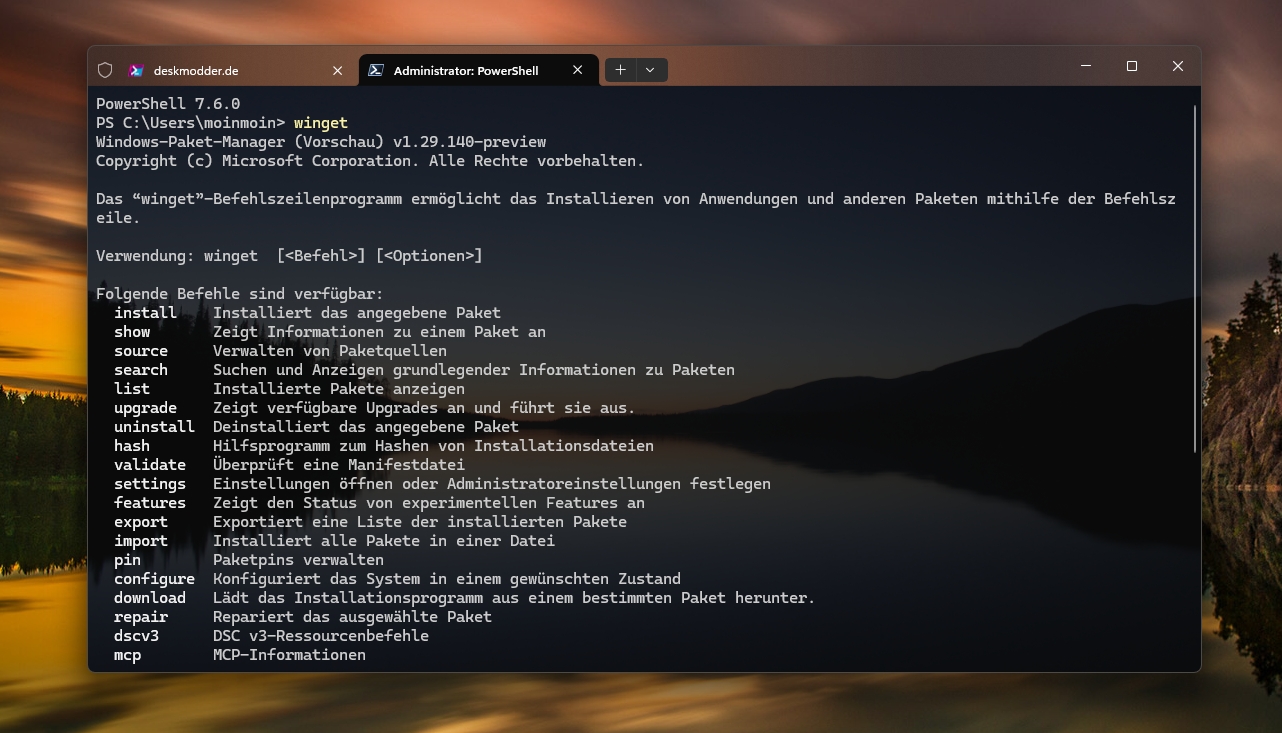This screenshot has width=1282, height=733.
Task: Click the configure command entry
Action: (x=154, y=579)
